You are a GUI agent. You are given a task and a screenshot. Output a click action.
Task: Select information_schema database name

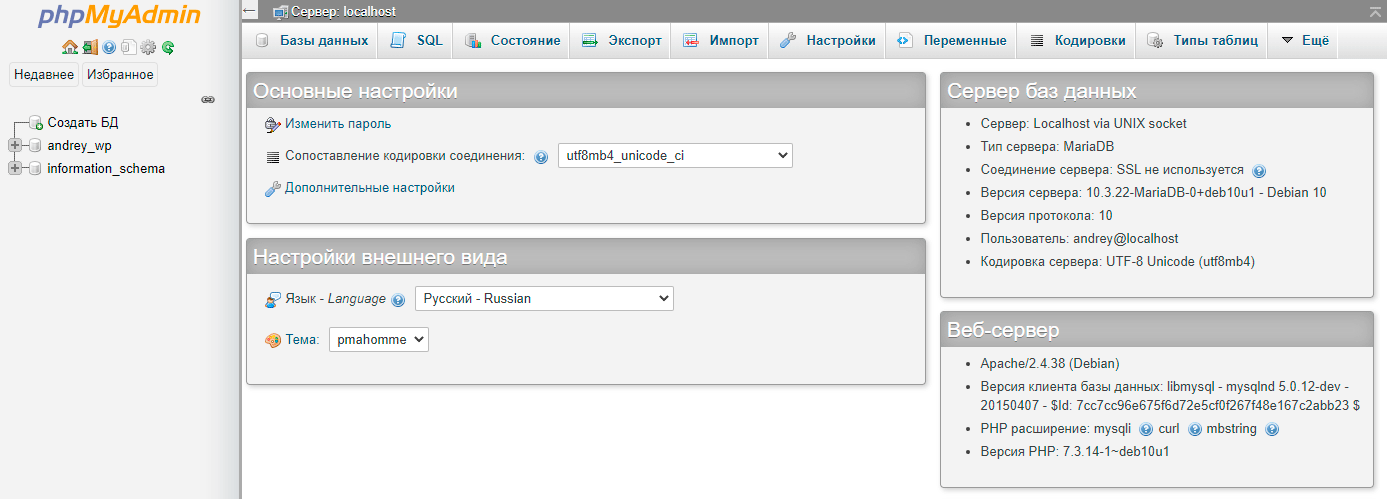[x=106, y=169]
